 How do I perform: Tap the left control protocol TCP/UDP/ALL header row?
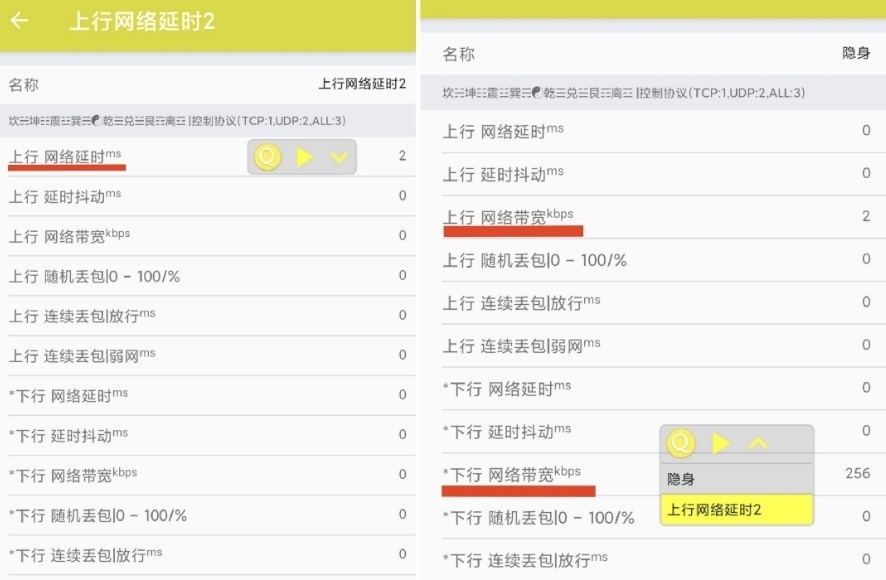click(208, 120)
